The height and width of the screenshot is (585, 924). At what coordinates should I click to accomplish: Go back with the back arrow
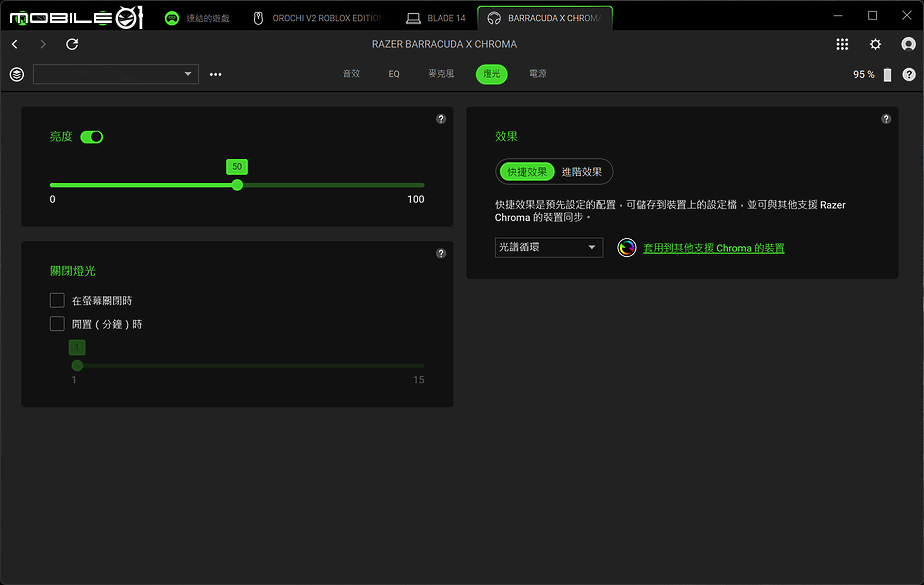coord(15,44)
